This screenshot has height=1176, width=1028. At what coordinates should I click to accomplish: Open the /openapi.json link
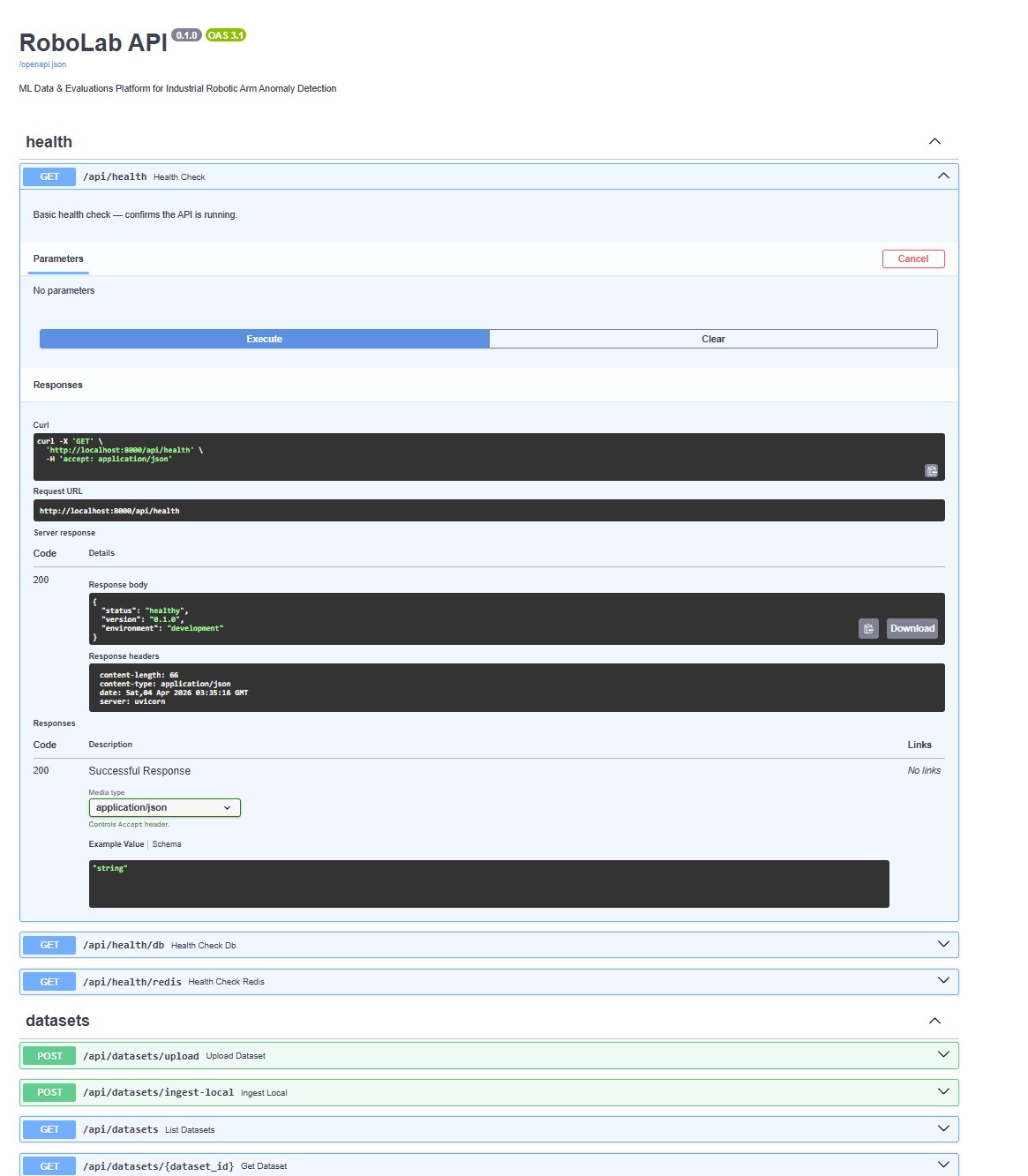coord(42,64)
